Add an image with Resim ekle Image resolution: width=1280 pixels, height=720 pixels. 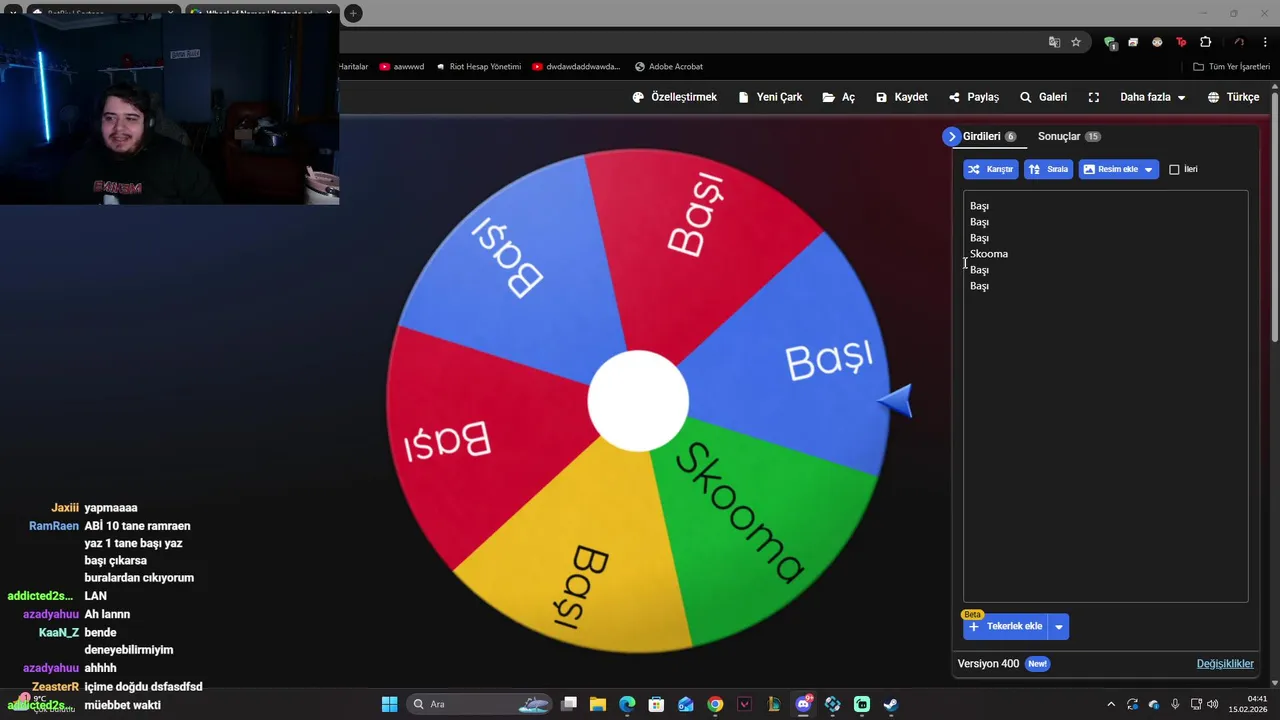(x=1109, y=169)
